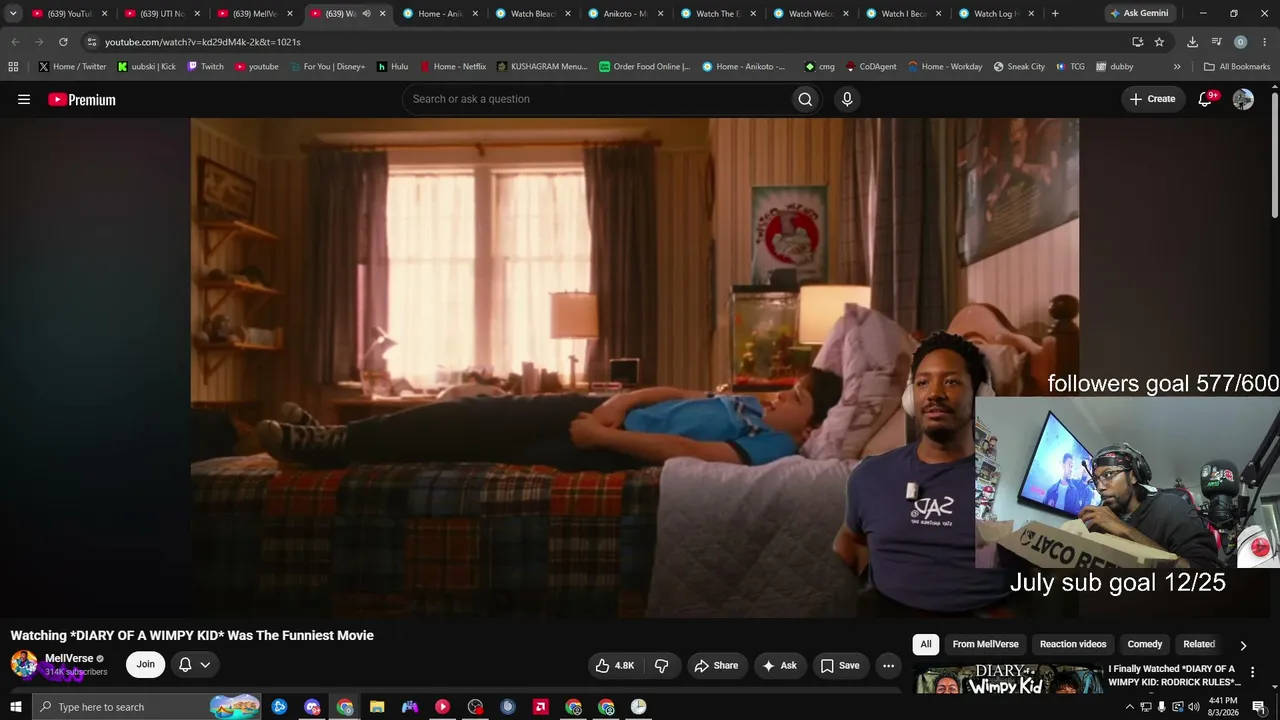This screenshot has width=1280, height=720.
Task: Go back in browser history
Action: 15,42
